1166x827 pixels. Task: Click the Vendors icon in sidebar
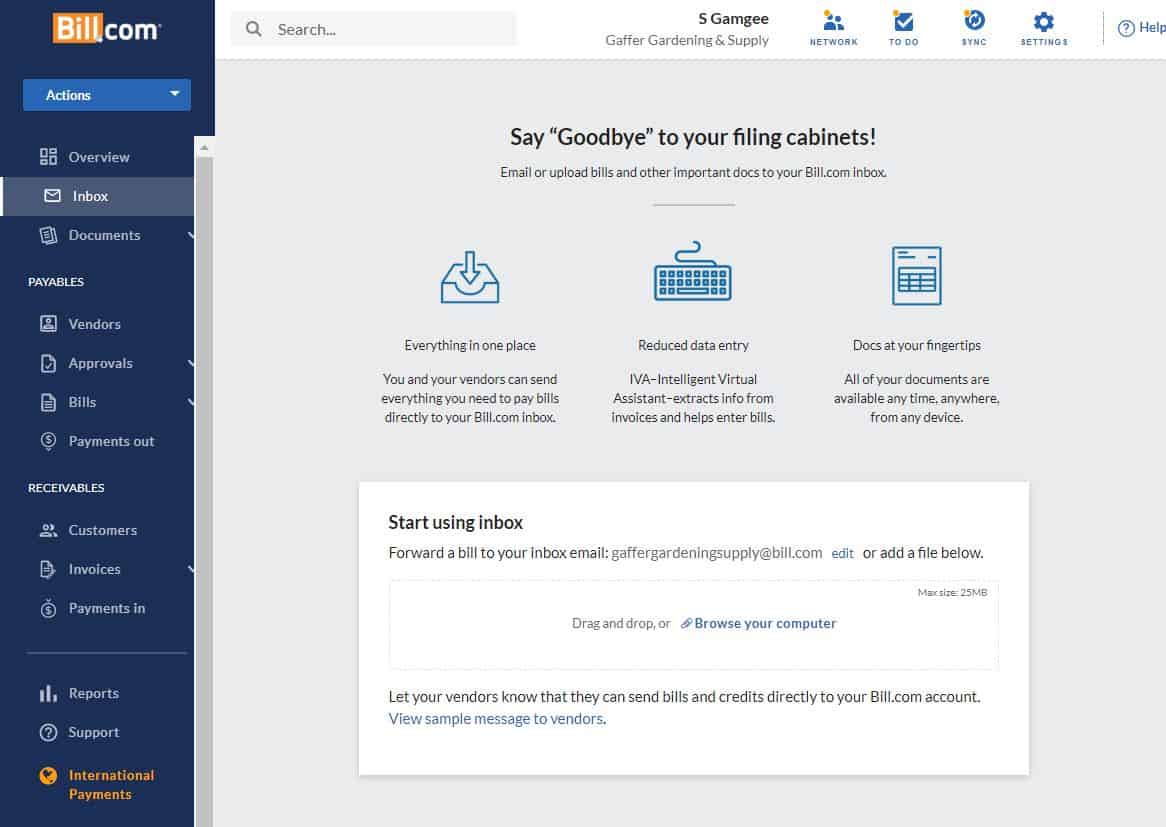click(x=48, y=324)
